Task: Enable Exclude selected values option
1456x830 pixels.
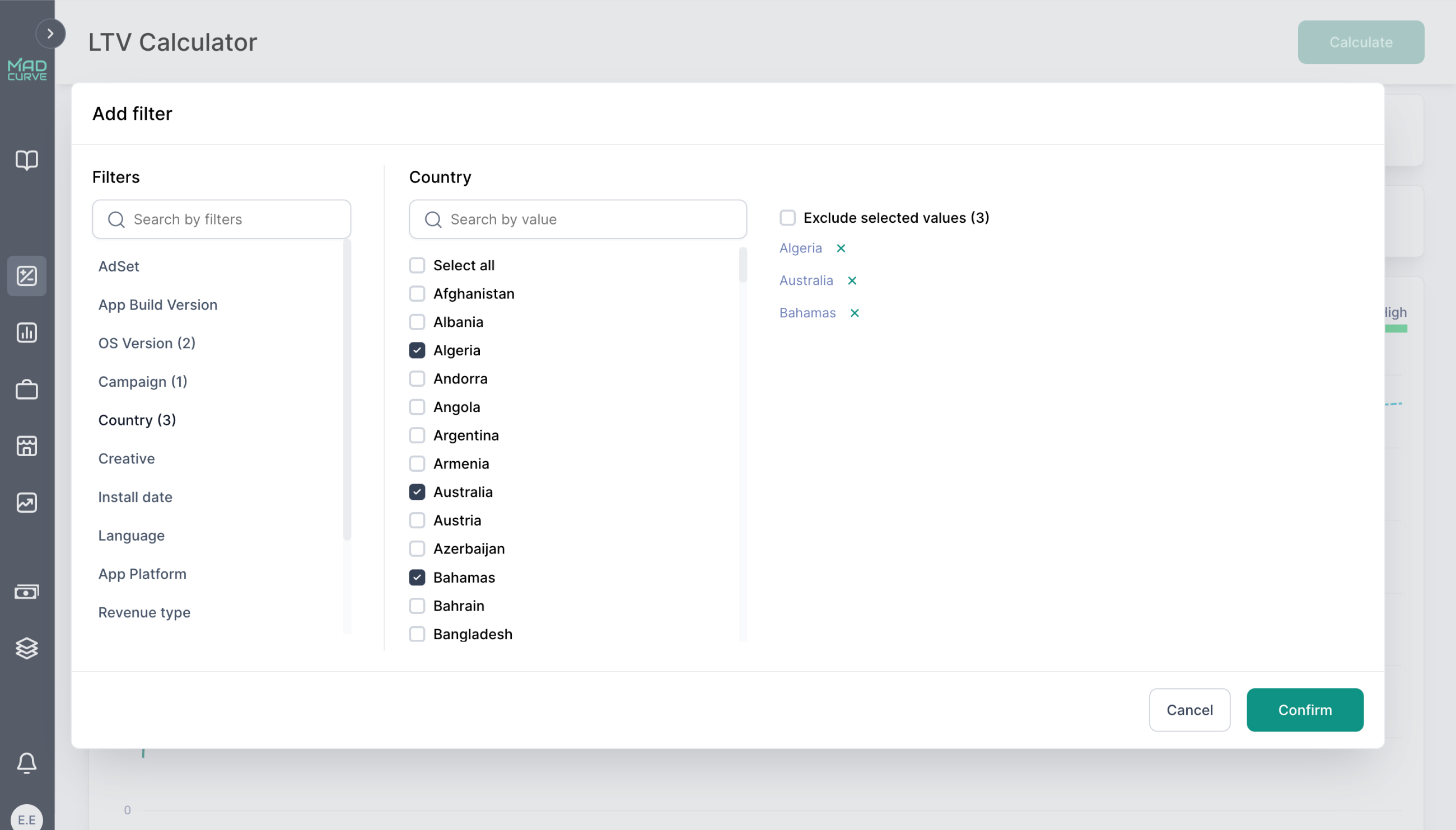Action: pyautogui.click(x=787, y=218)
